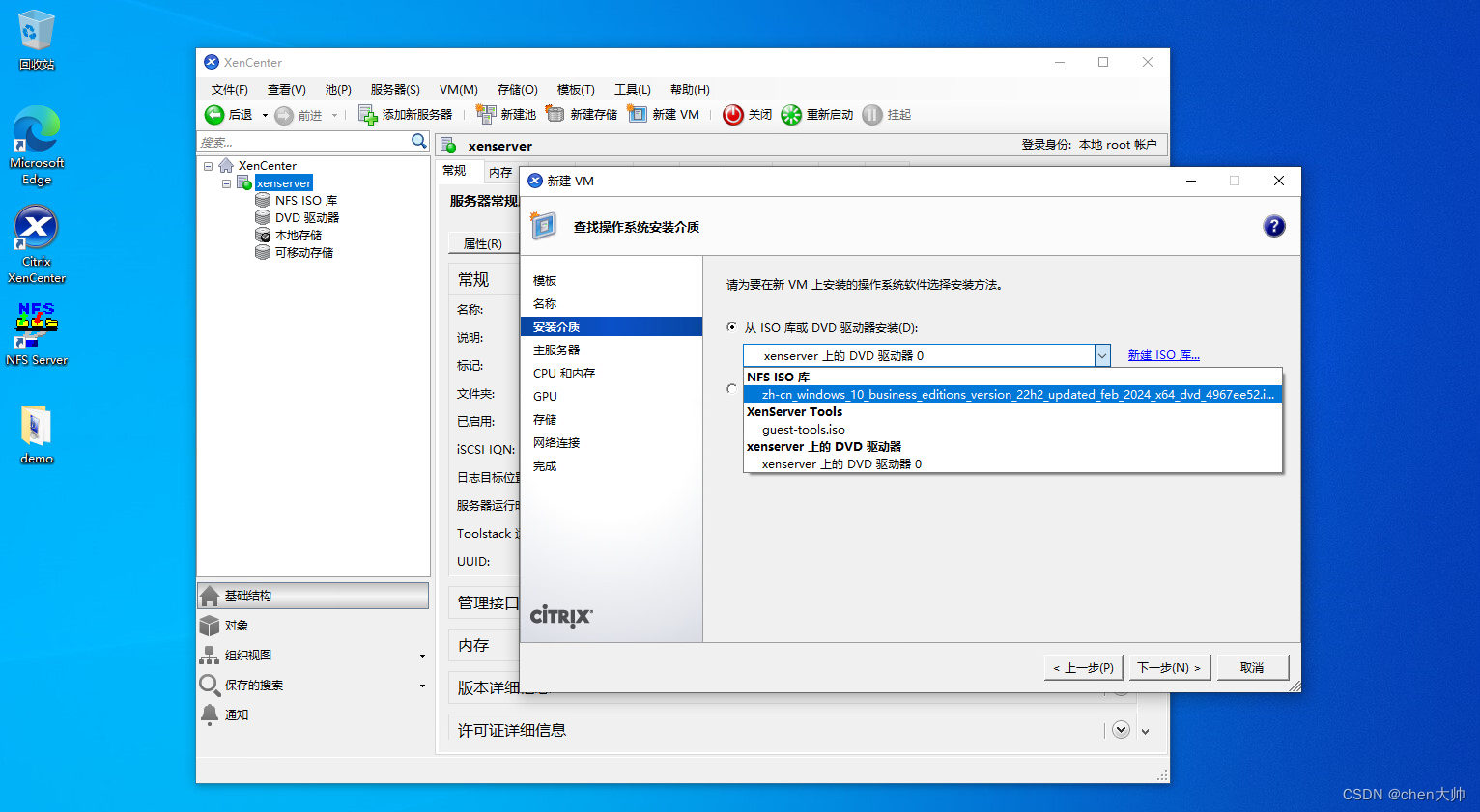Collapse the XenCenter root tree node

[x=209, y=166]
